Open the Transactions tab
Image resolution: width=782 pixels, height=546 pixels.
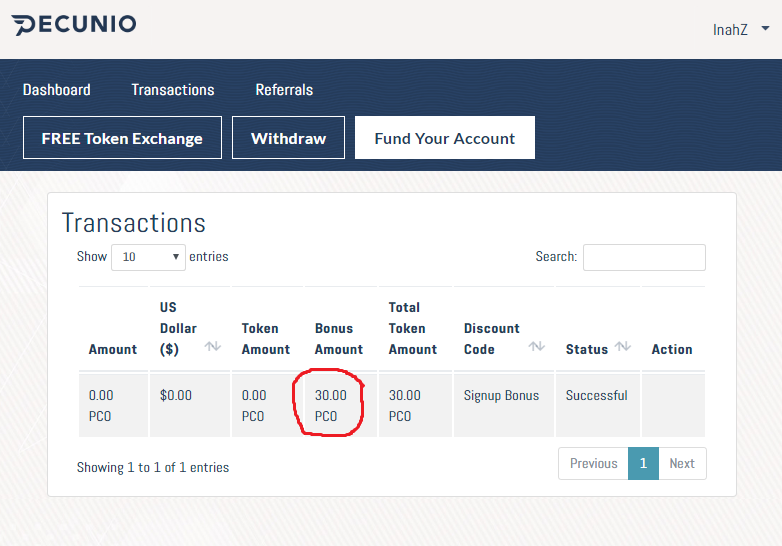click(x=173, y=90)
